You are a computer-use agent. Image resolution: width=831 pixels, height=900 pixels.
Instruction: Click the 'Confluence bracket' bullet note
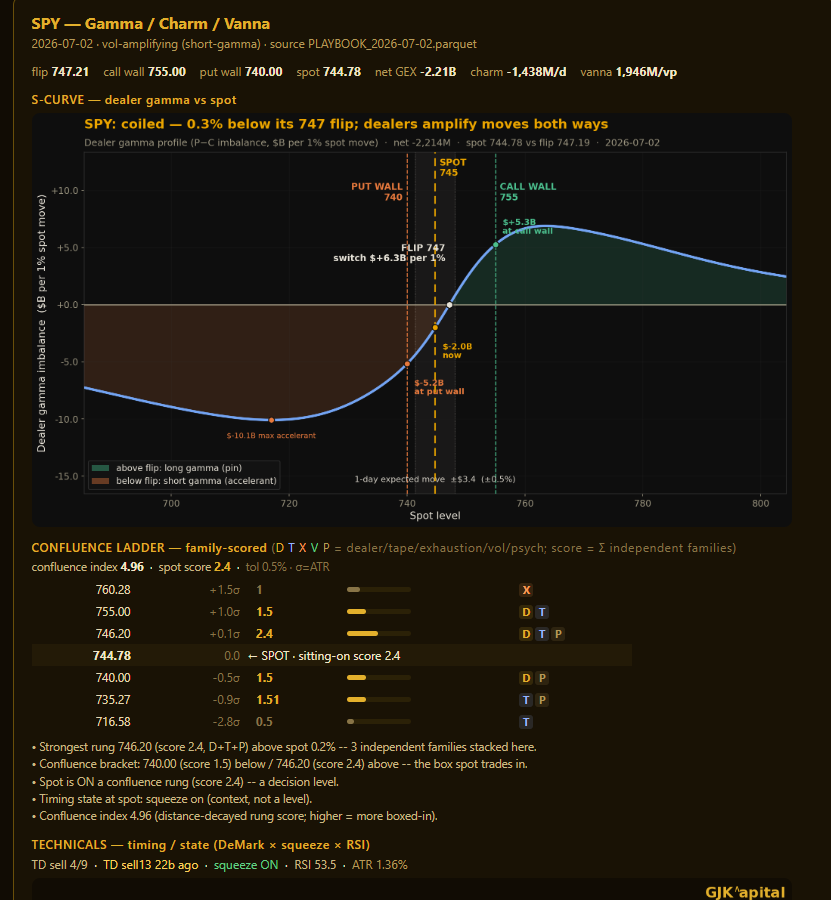coord(279,764)
